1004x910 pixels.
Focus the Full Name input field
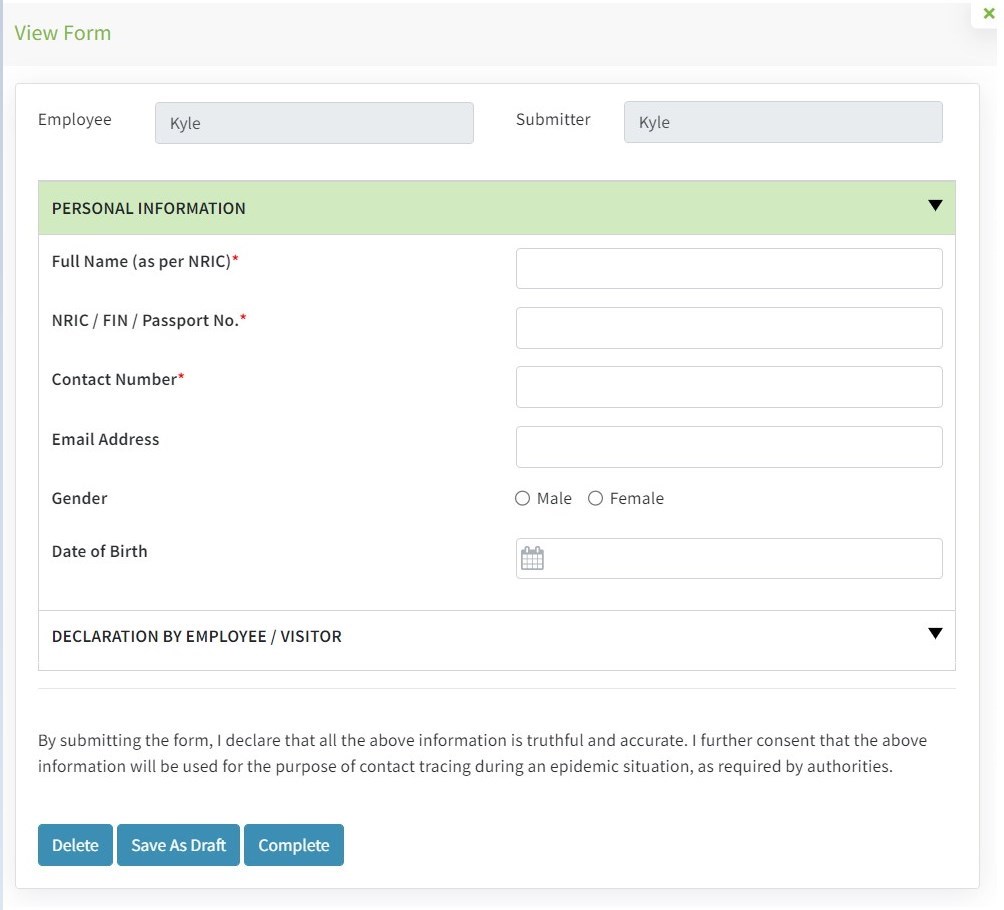point(729,268)
